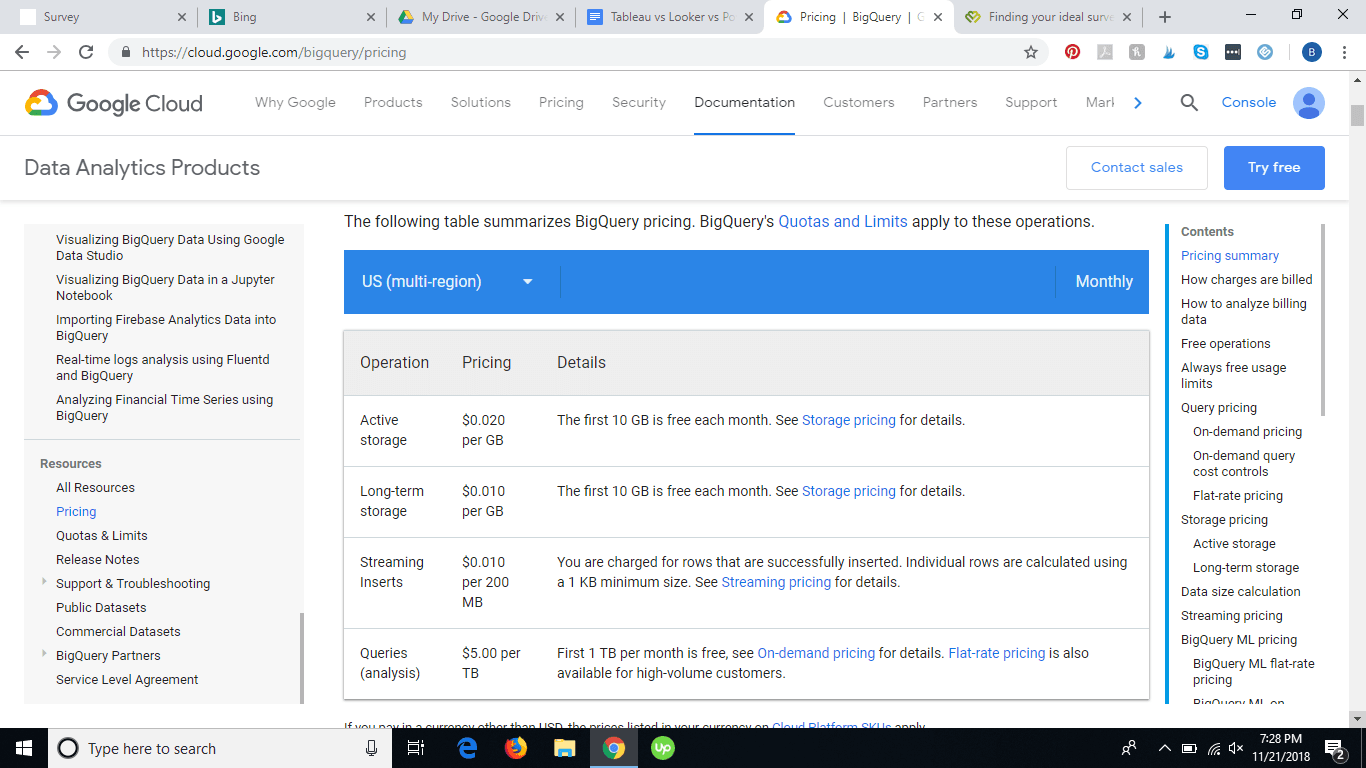
Task: Launch Microsoft Edge from the taskbar
Action: tap(467, 748)
